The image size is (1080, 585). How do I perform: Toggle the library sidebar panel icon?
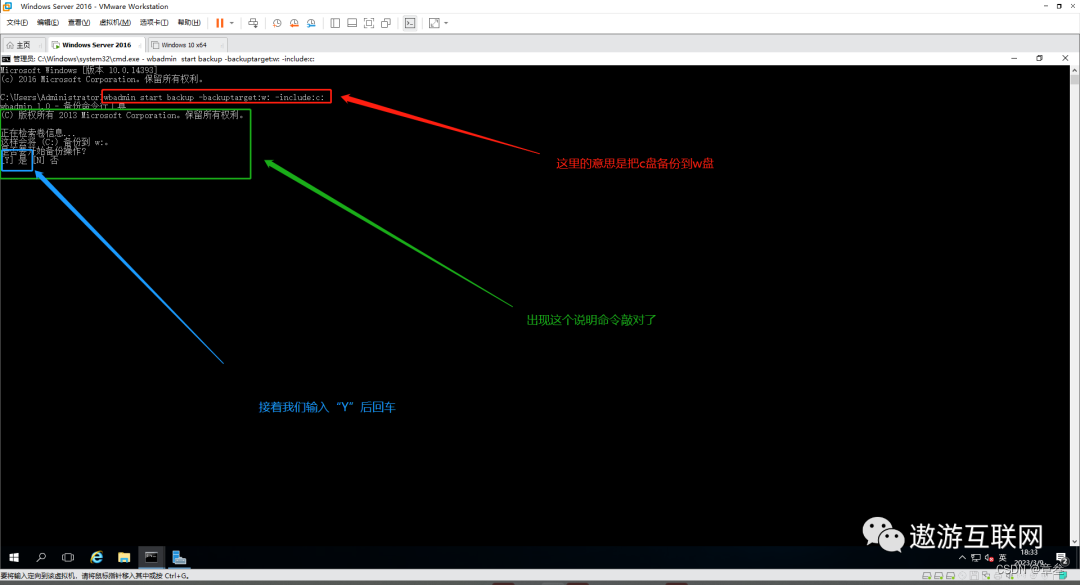coord(335,23)
